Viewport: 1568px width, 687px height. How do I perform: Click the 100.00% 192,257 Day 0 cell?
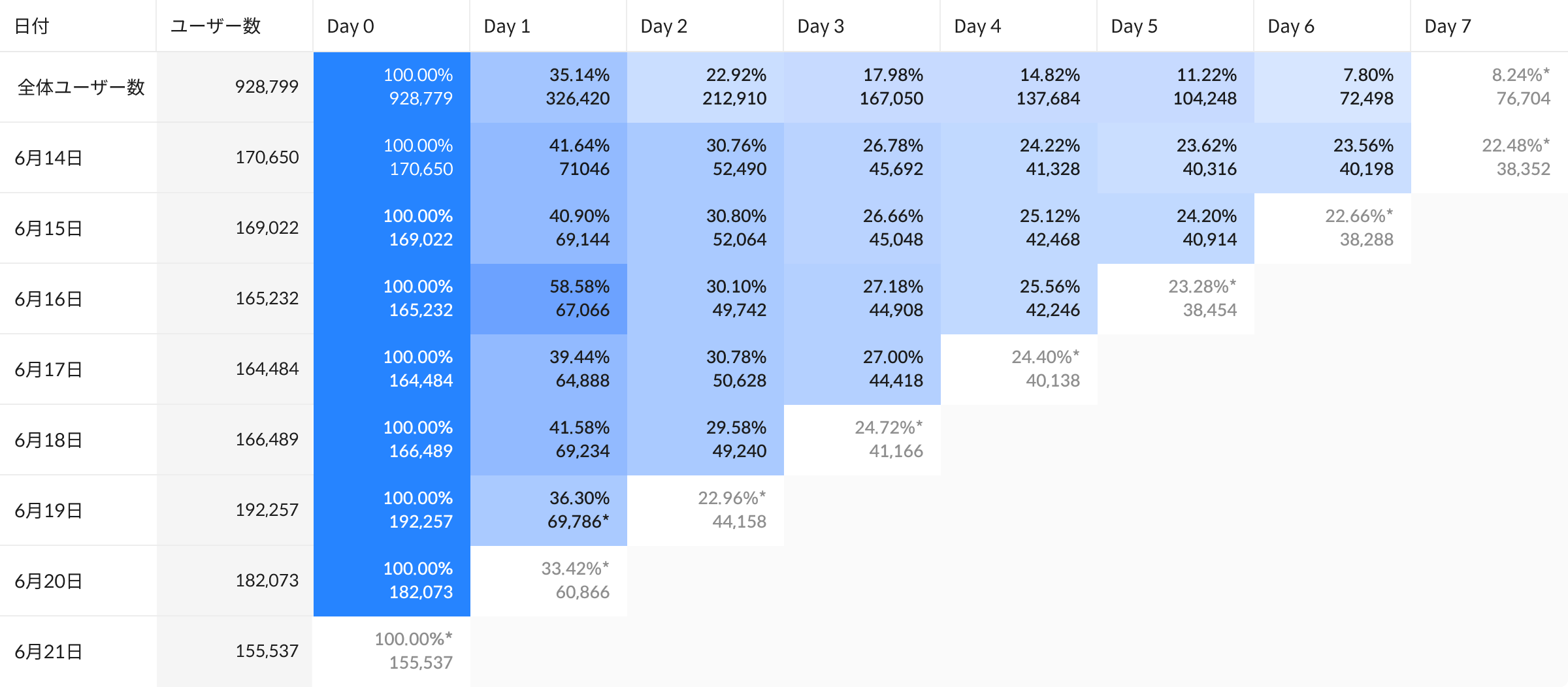click(x=392, y=510)
